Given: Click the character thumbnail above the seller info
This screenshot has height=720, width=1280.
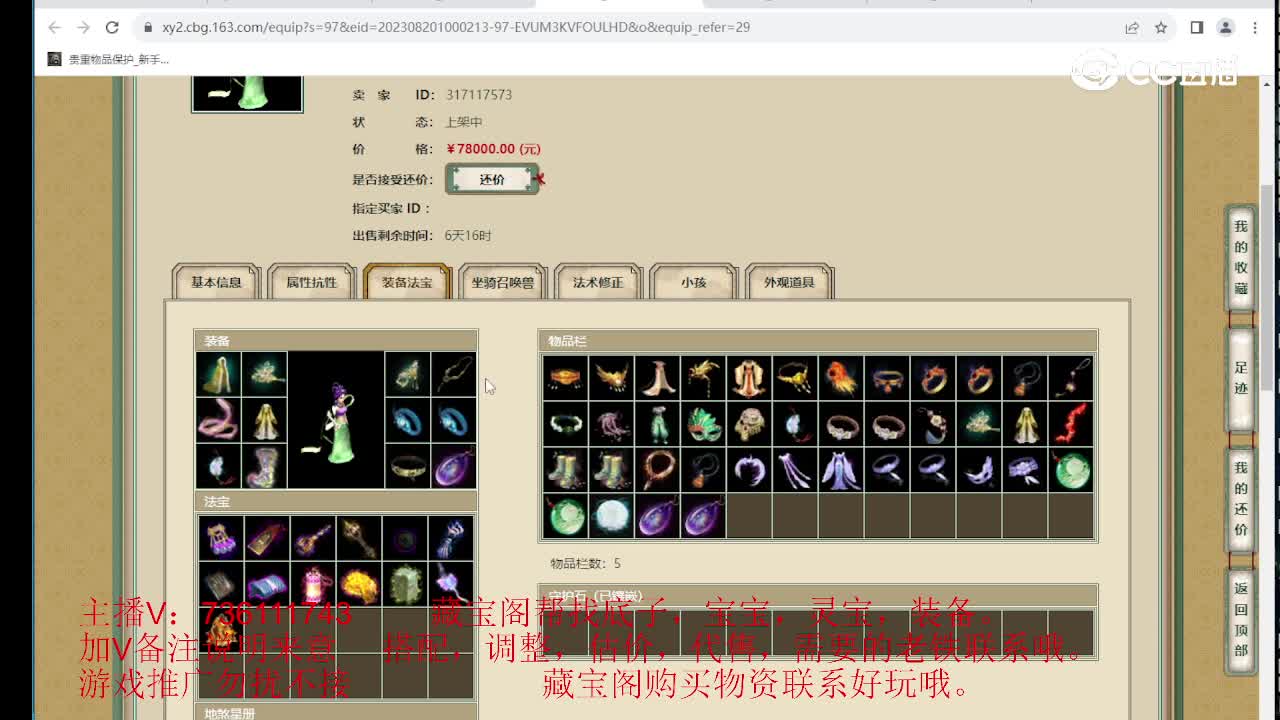Looking at the screenshot, I should click(247, 93).
